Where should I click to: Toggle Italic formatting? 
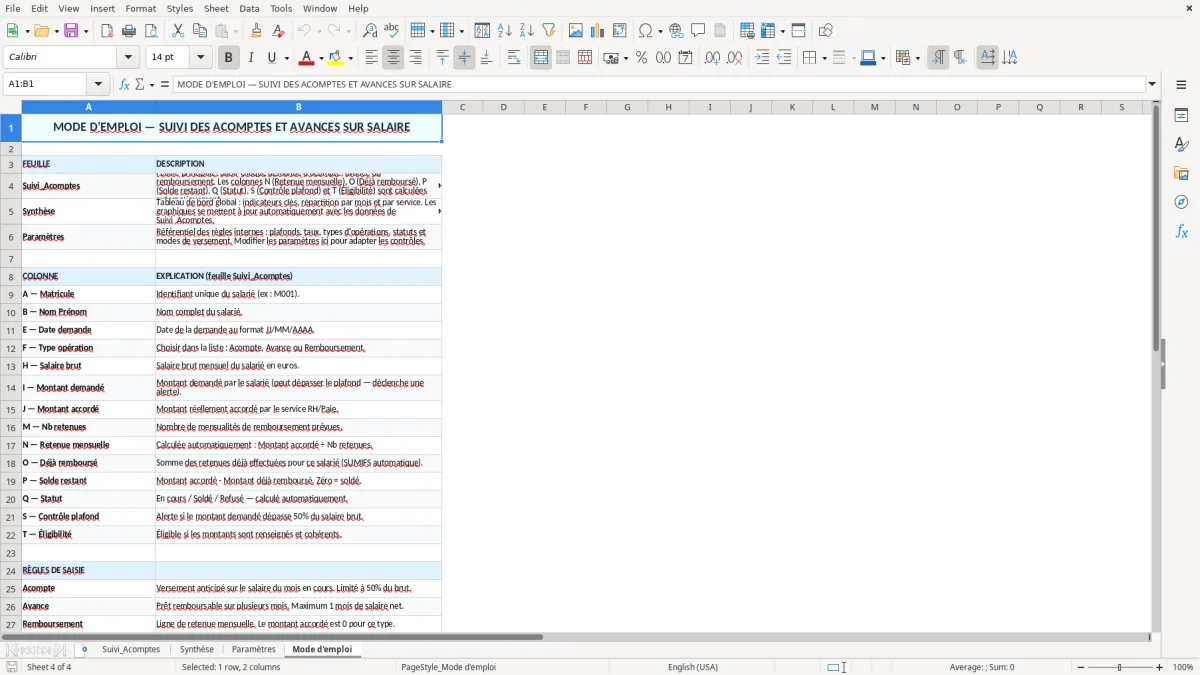[x=251, y=58]
